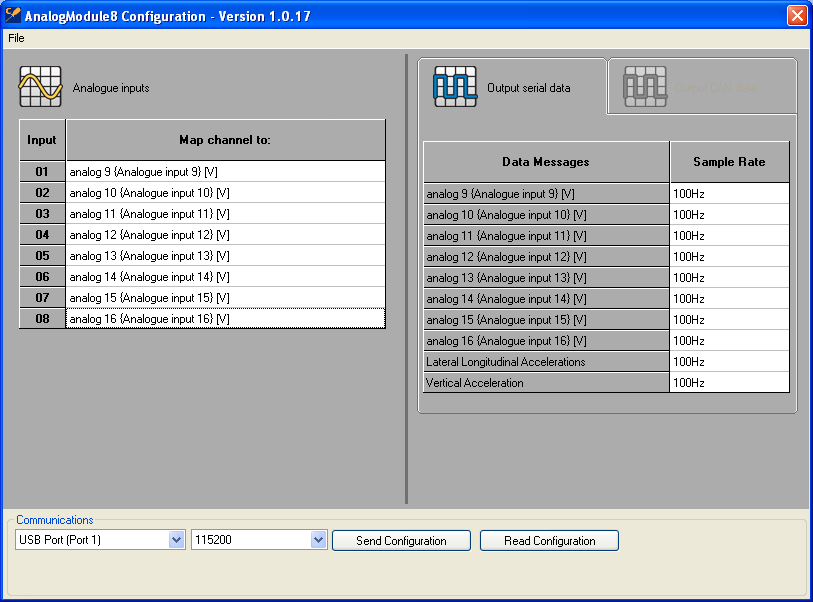The height and width of the screenshot is (602, 813).
Task: Close the AnalogModule8 Configuration window
Action: 796,15
